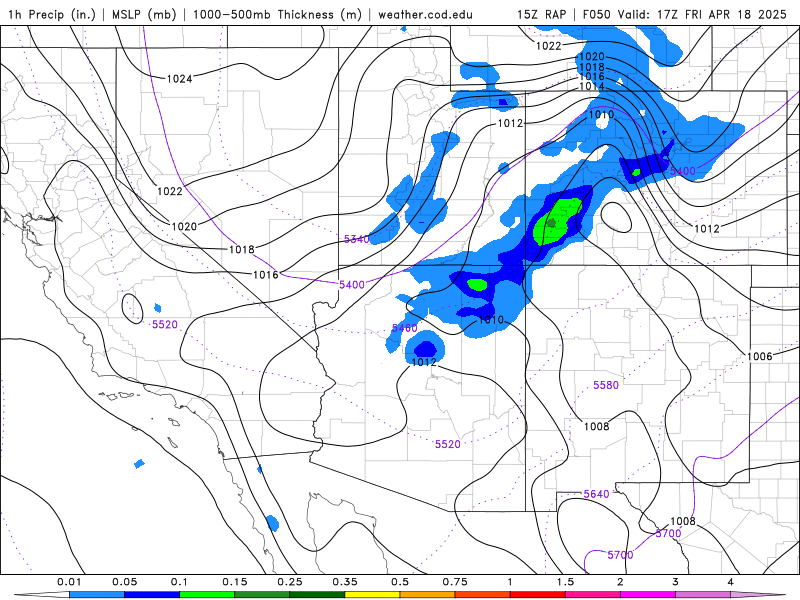Click the 0.5–0.75 color bar segment

click(428, 595)
